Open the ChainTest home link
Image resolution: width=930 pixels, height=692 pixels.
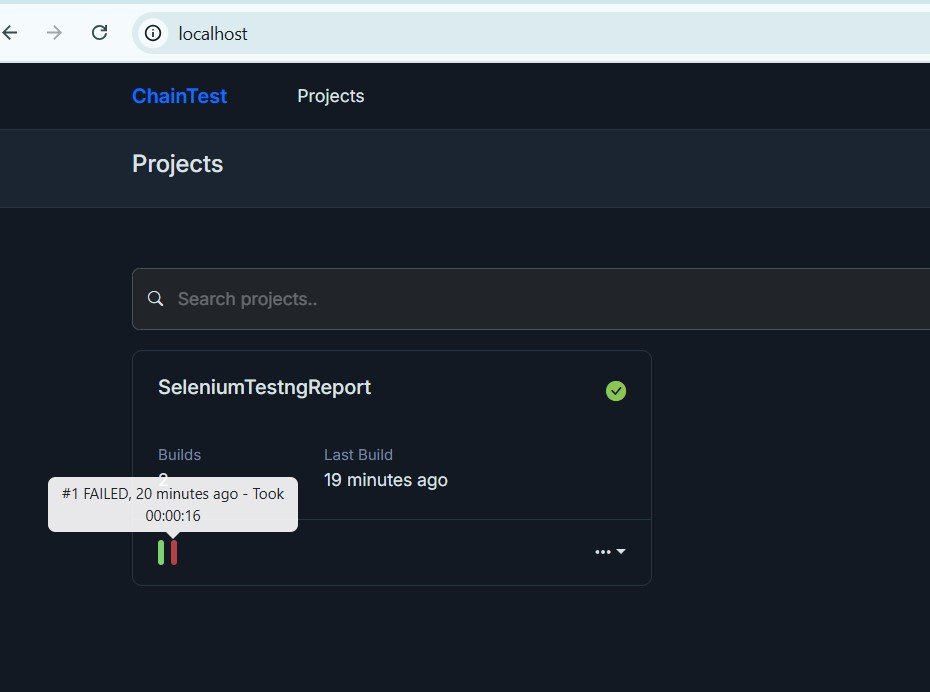tap(179, 96)
